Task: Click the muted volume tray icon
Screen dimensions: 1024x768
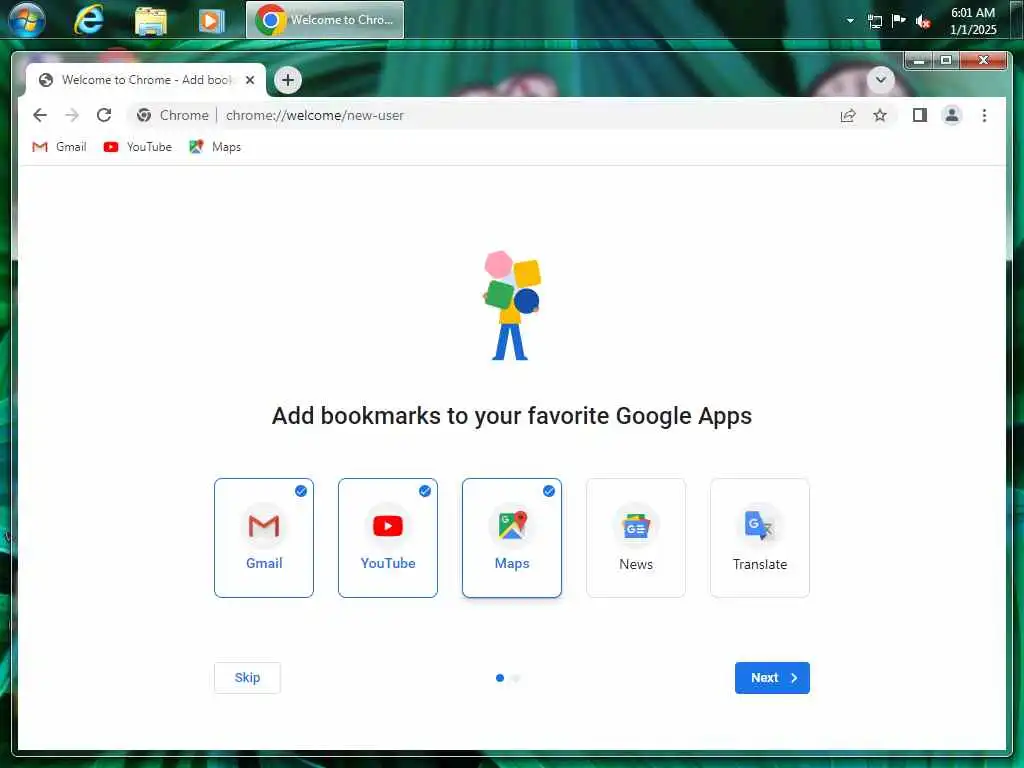Action: pos(922,21)
